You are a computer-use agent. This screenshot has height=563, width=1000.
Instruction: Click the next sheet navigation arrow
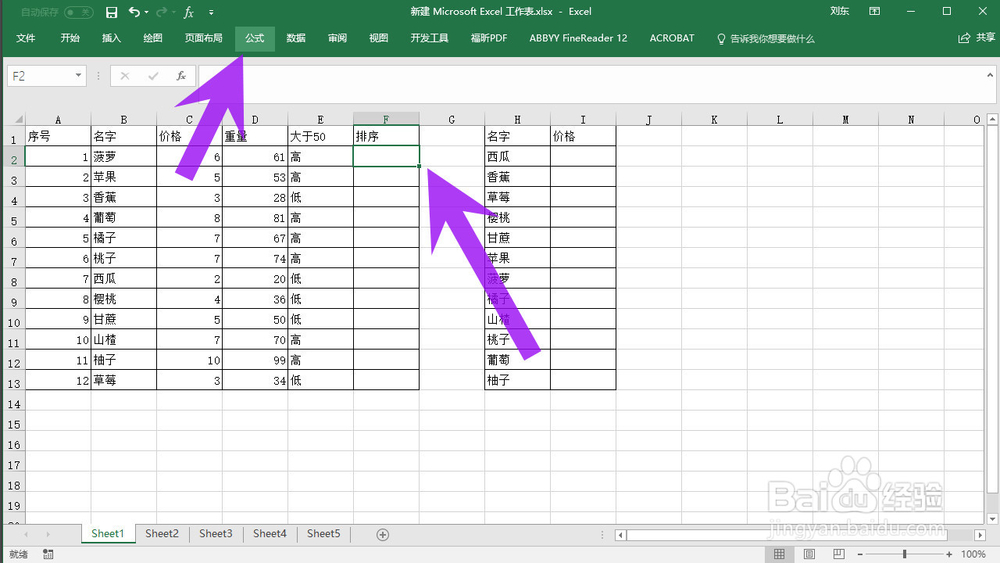coord(48,534)
